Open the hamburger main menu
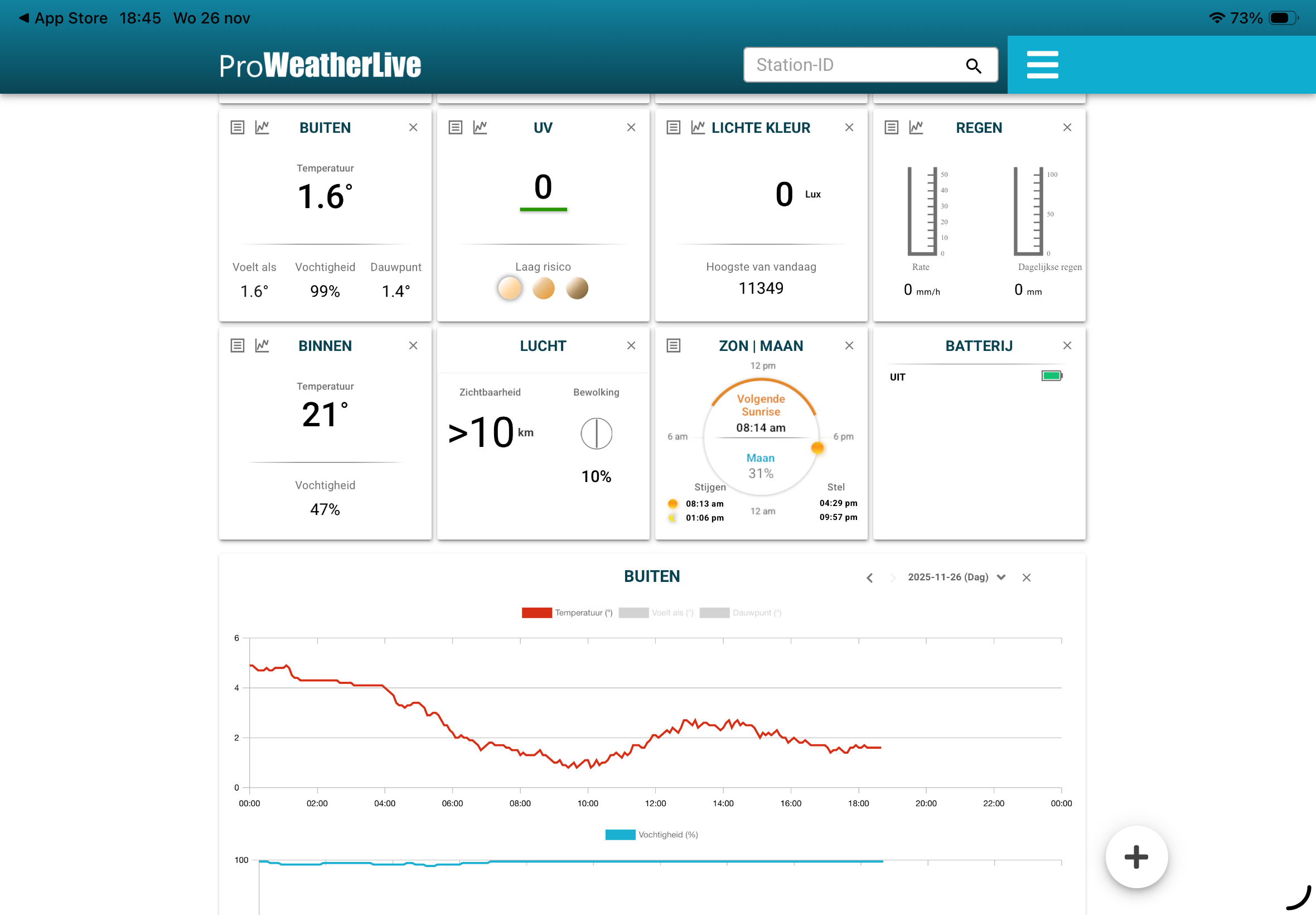 click(1042, 65)
